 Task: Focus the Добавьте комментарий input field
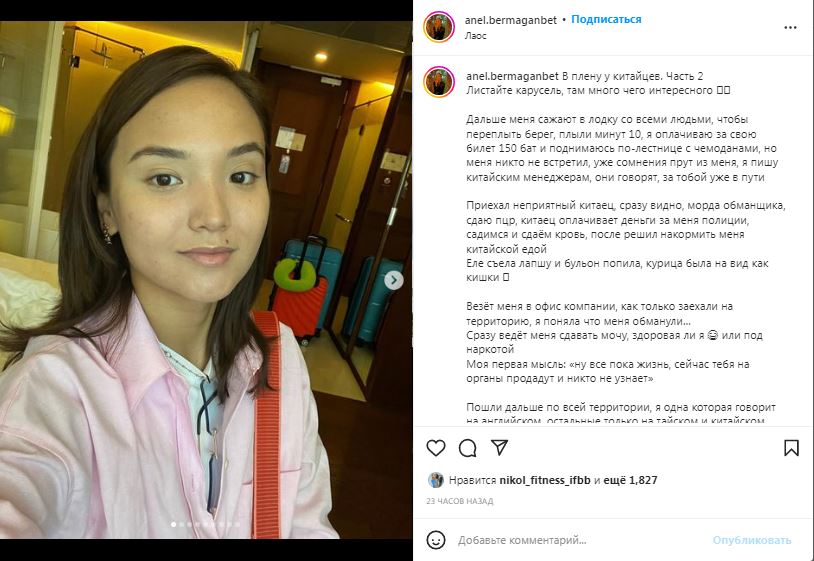581,540
